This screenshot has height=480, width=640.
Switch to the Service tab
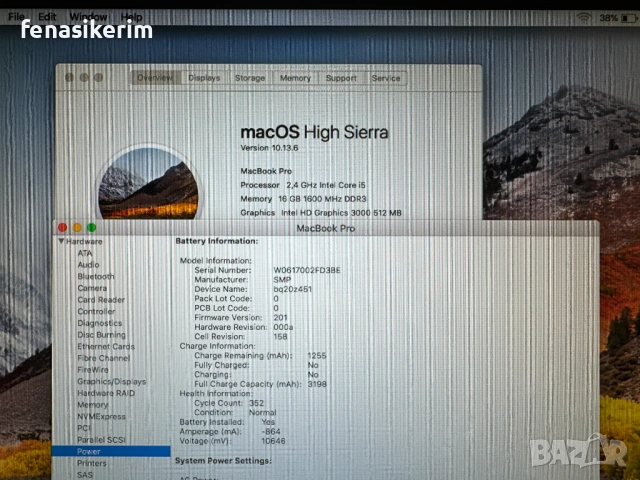tap(386, 78)
